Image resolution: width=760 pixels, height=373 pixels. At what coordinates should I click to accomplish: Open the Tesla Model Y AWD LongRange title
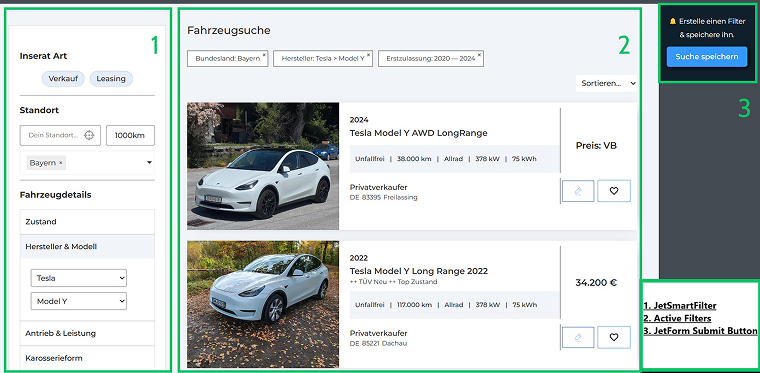point(418,133)
